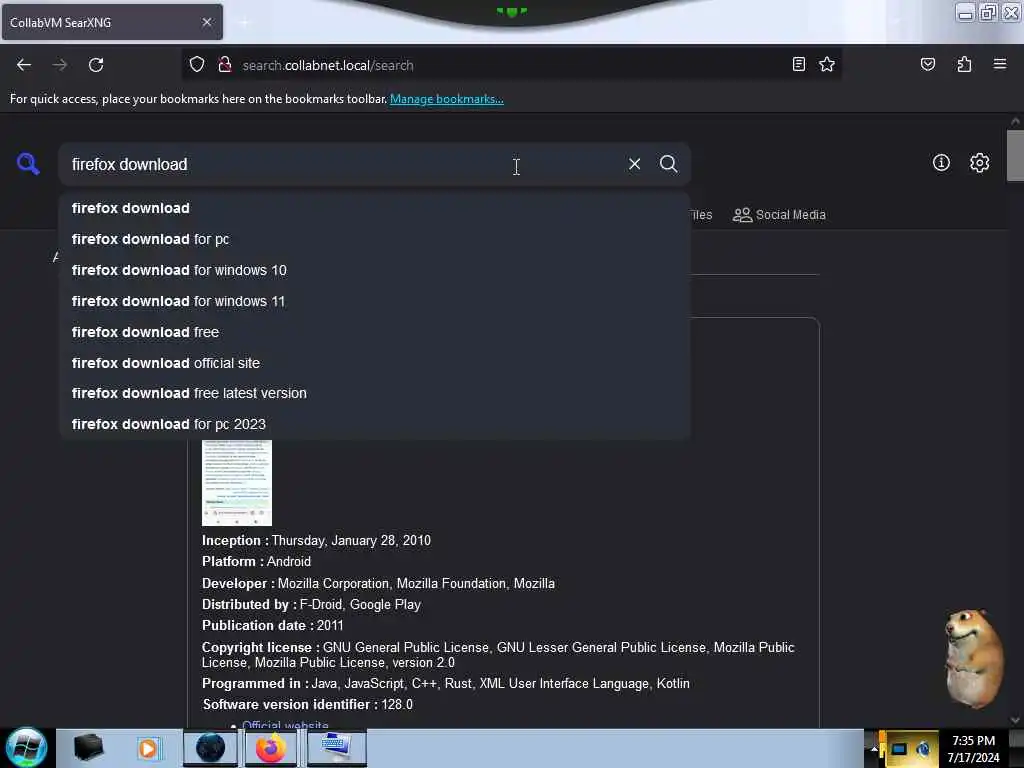Click "Software version identifier : 128.0"
The image size is (1024, 768).
pyautogui.click(x=308, y=705)
